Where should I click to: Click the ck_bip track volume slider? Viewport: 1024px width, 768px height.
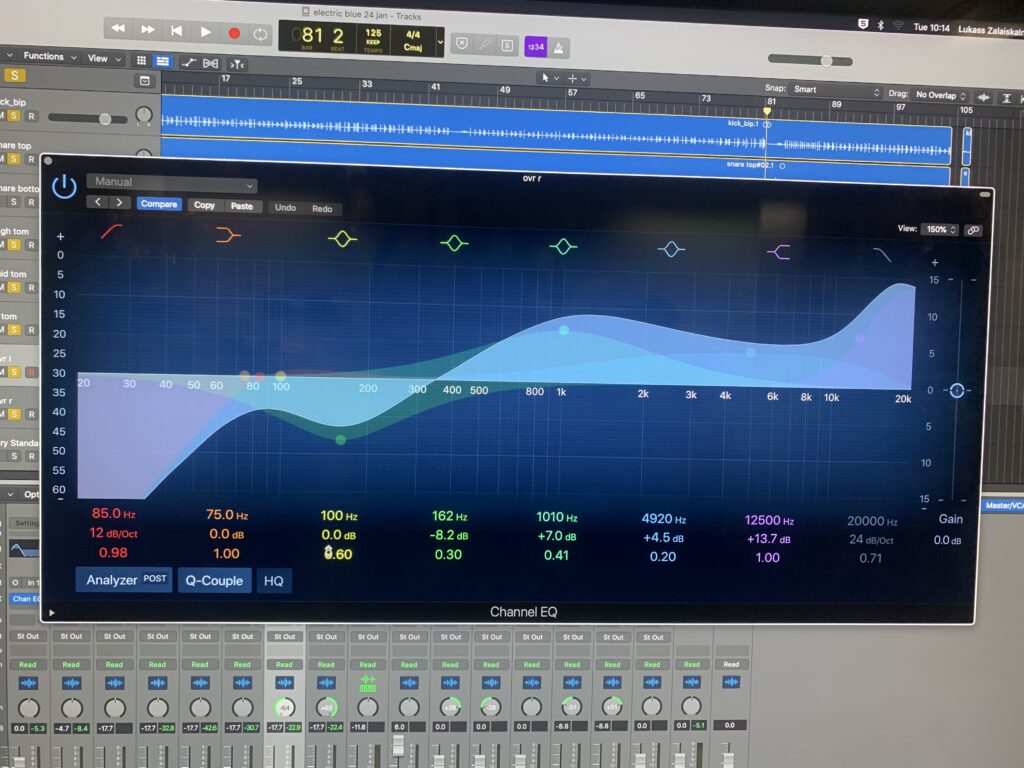pos(88,118)
